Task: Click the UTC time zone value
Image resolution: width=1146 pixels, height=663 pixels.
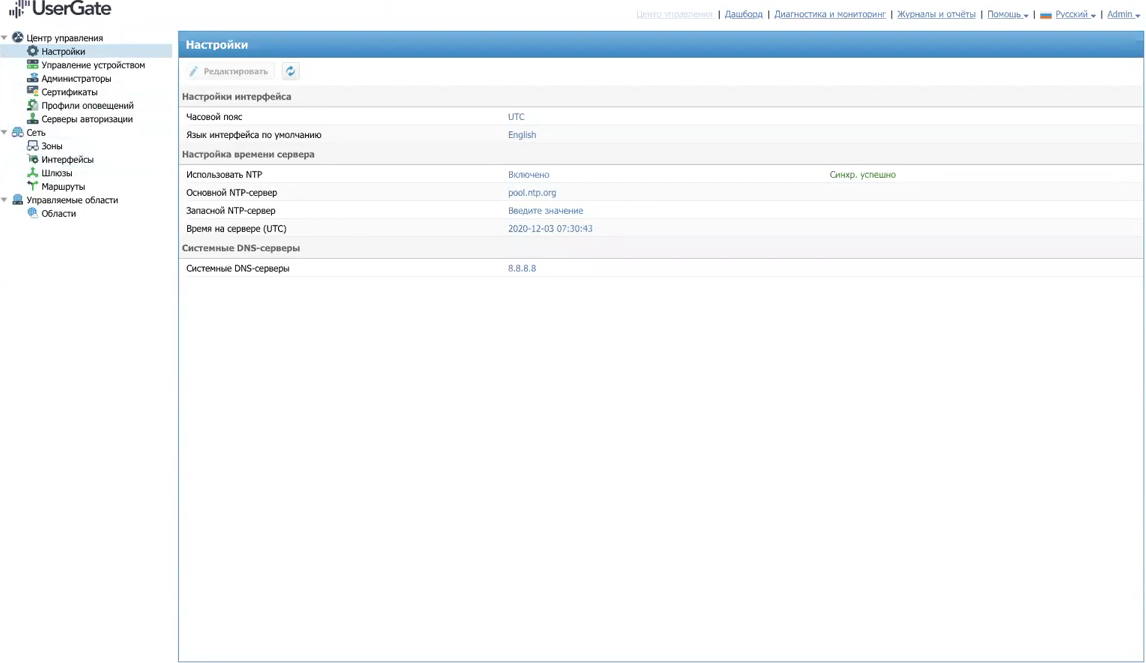Action: (516, 117)
